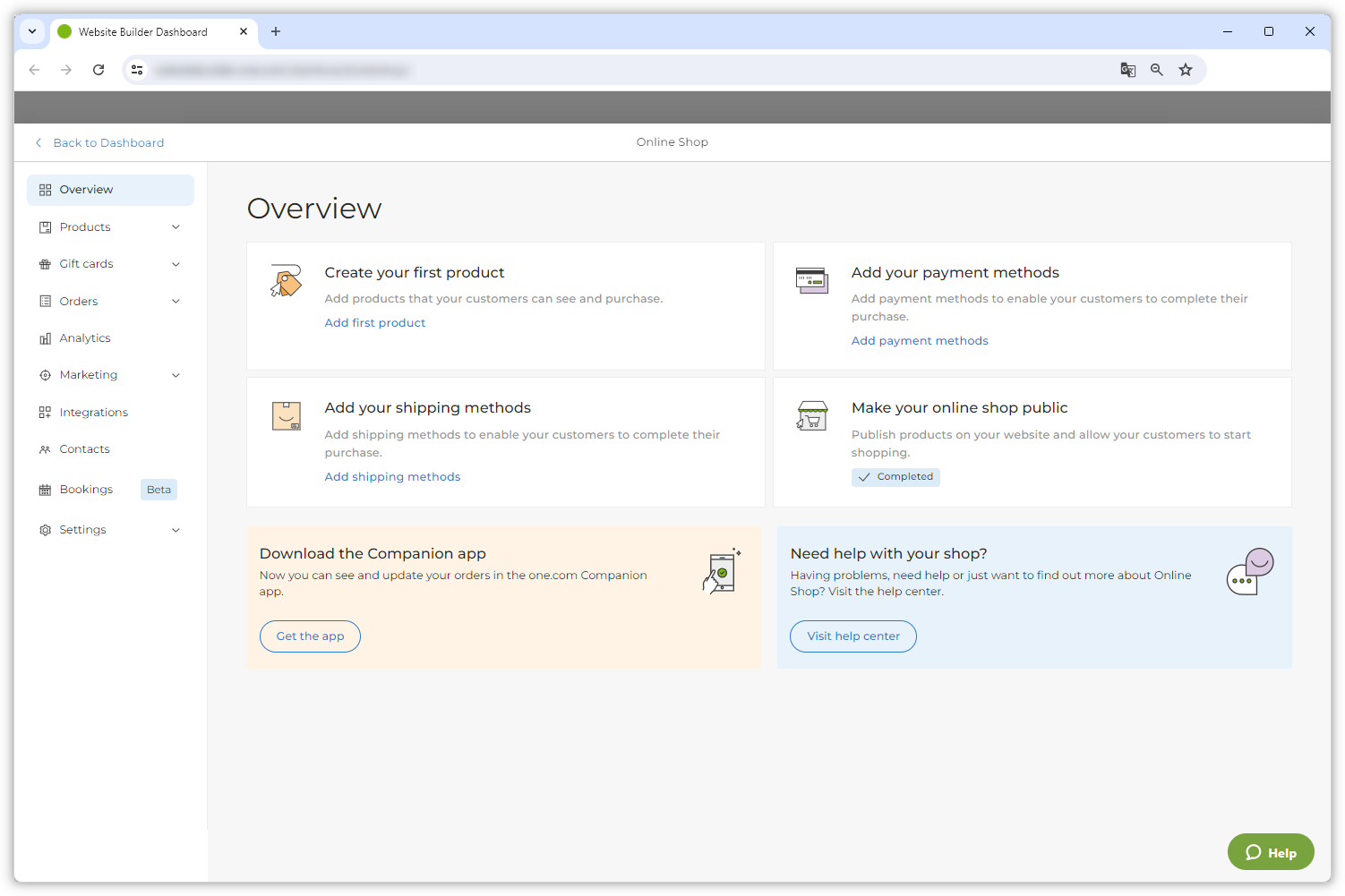The width and height of the screenshot is (1345, 896).
Task: Click the Bookings calendar icon
Action: [45, 490]
